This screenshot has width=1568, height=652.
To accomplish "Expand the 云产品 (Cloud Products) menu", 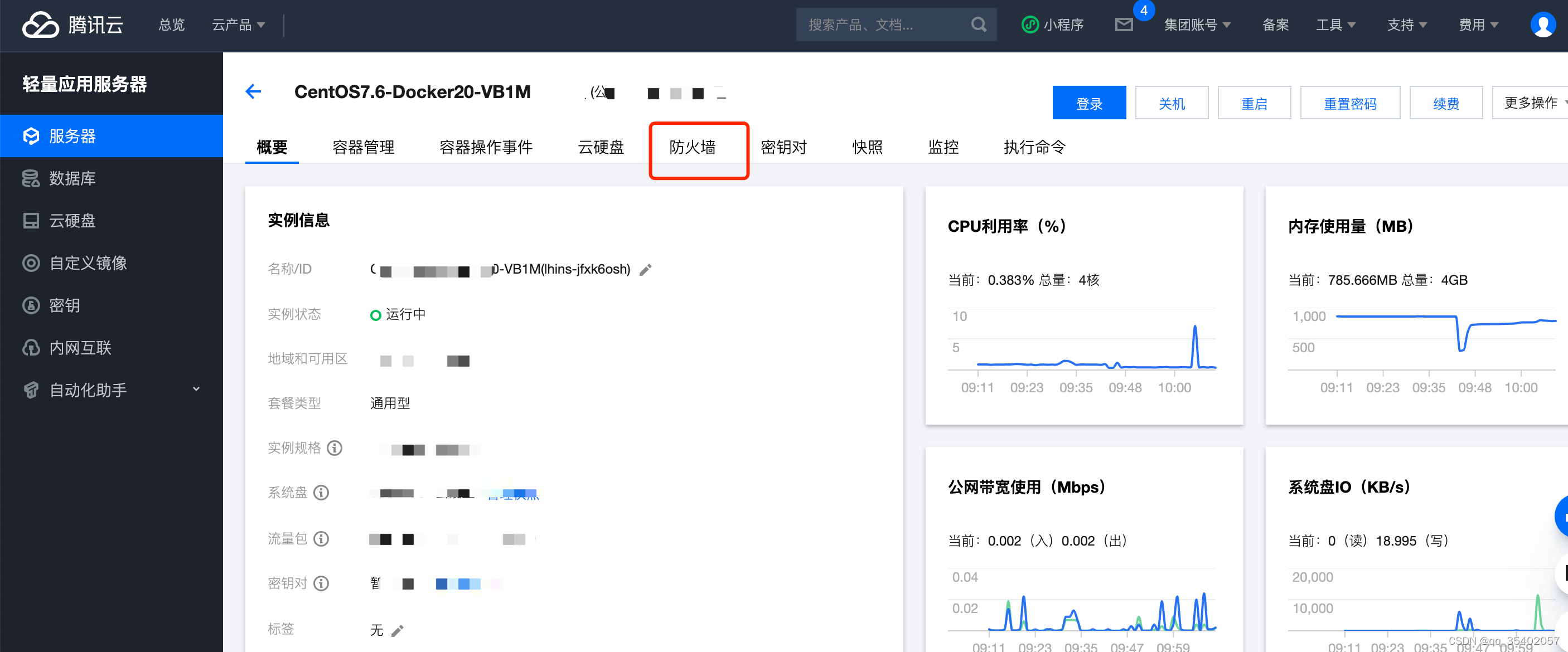I will (x=234, y=25).
